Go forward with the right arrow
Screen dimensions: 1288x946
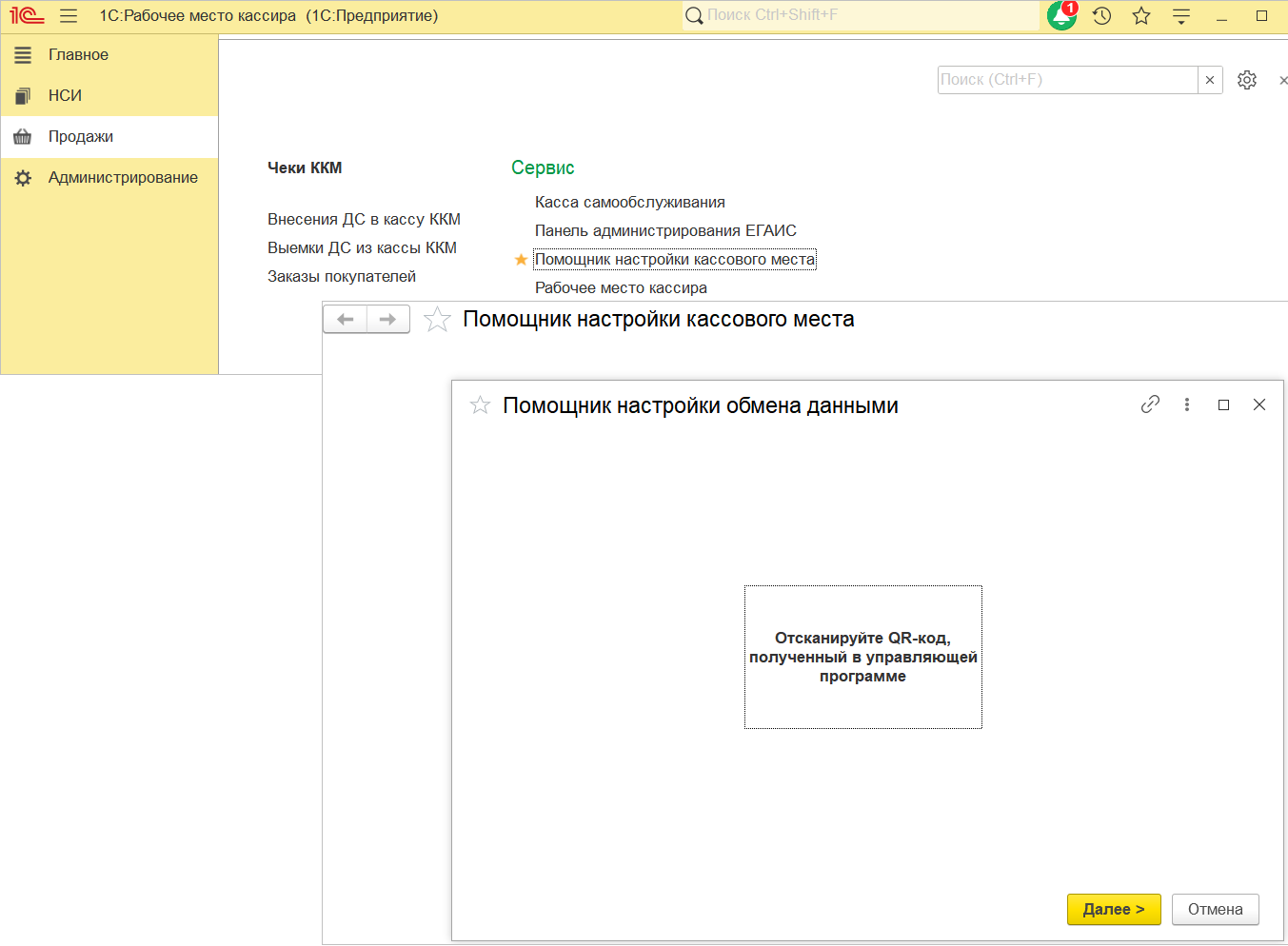[388, 319]
